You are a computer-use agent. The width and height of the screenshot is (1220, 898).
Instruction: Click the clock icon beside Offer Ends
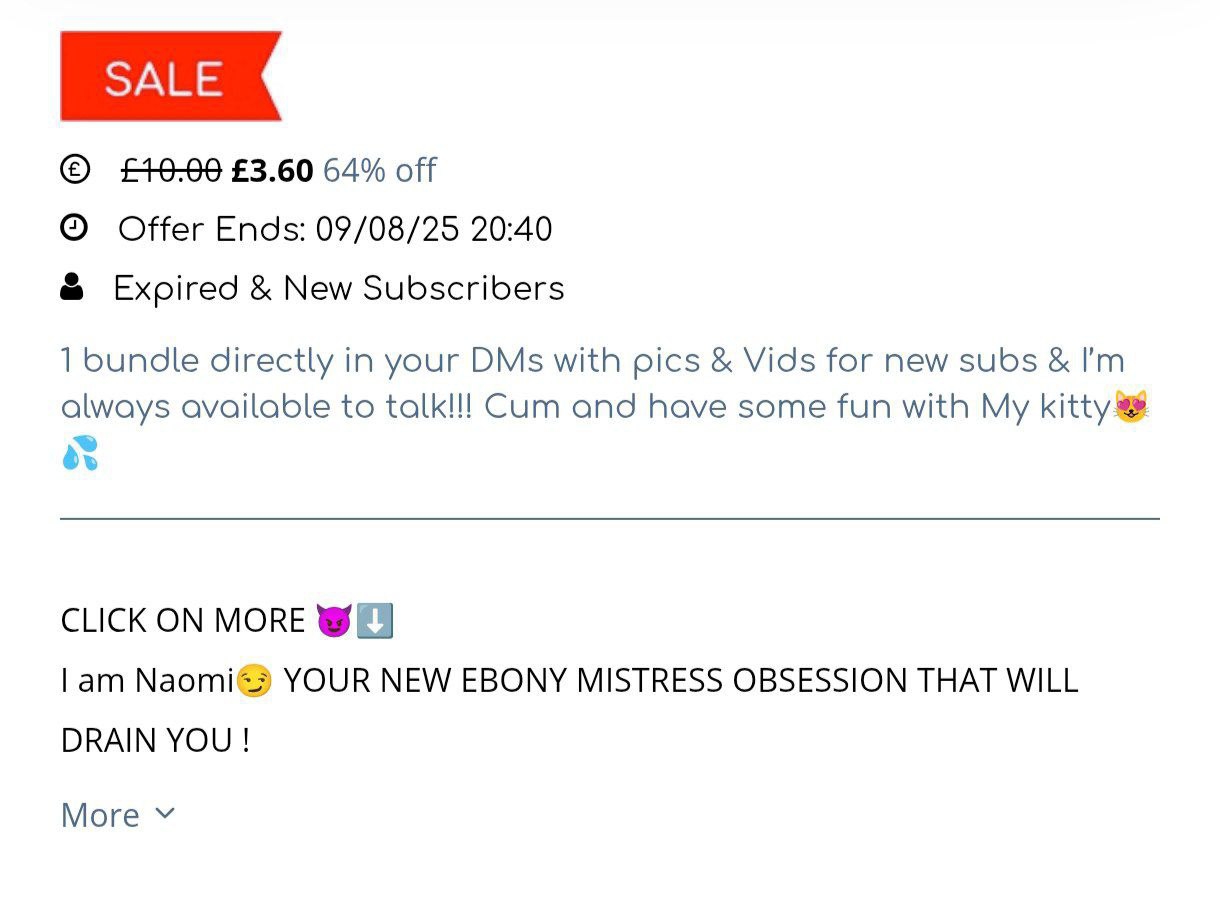(x=74, y=228)
